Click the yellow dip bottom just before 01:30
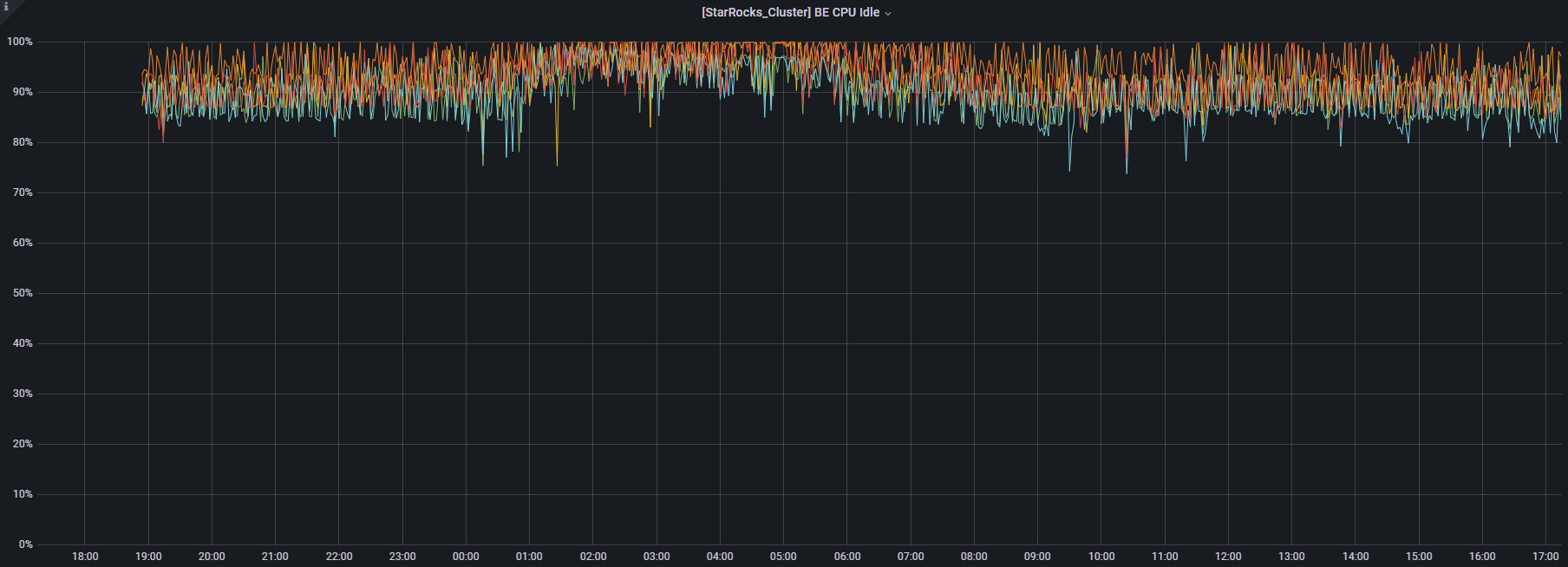Viewport: 1568px width, 567px height. click(557, 165)
